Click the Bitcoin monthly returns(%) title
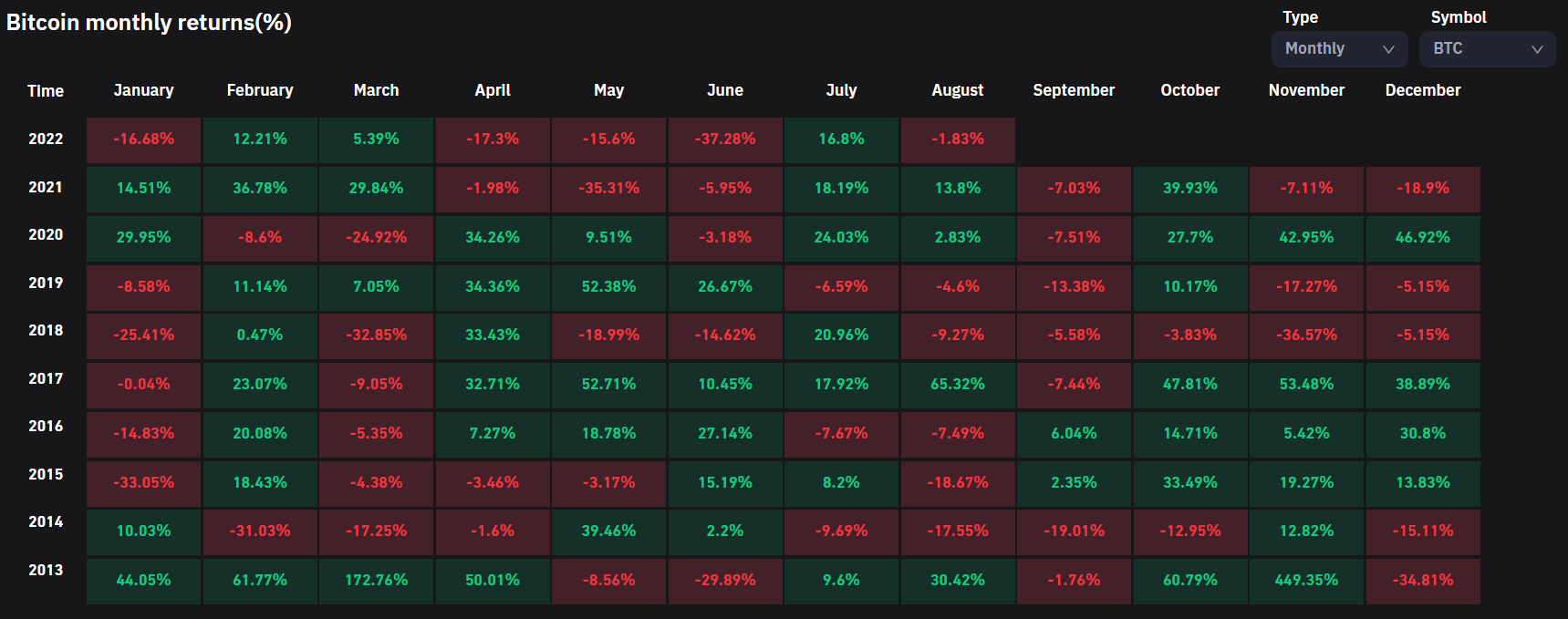 tap(149, 23)
